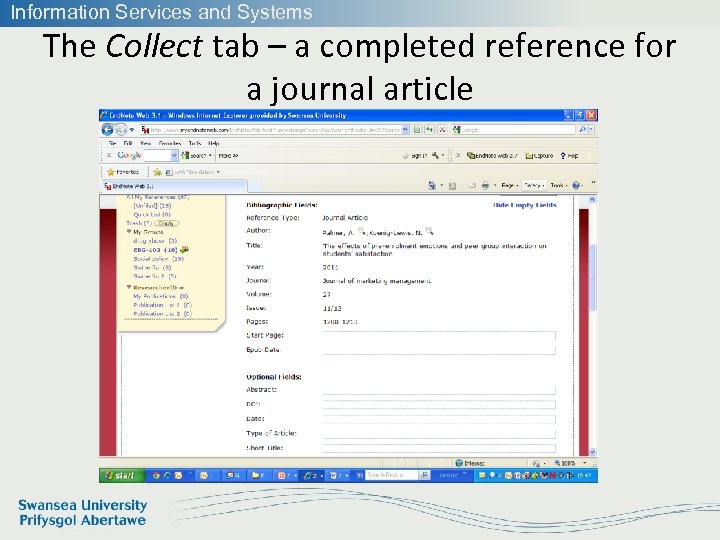Open the File menu
Image resolution: width=720 pixels, height=540 pixels.
pos(112,143)
